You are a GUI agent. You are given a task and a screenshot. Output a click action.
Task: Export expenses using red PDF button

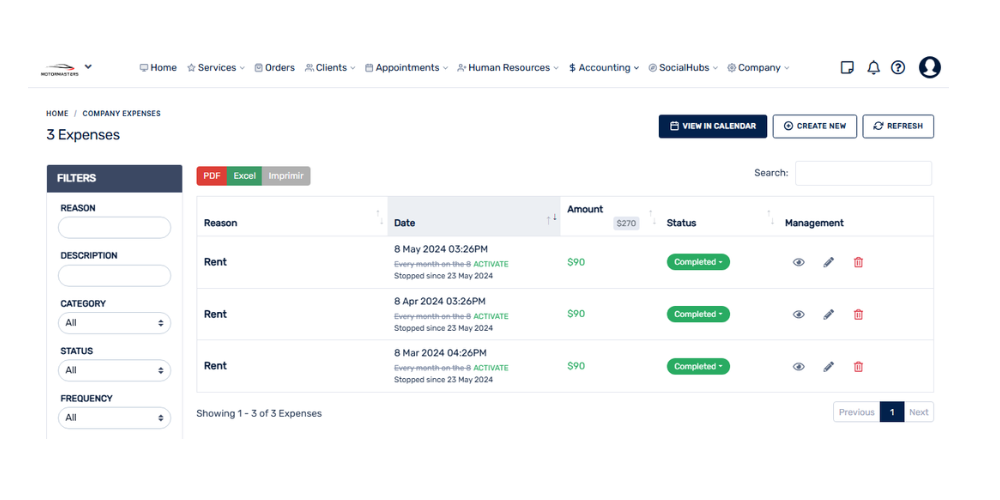point(212,176)
